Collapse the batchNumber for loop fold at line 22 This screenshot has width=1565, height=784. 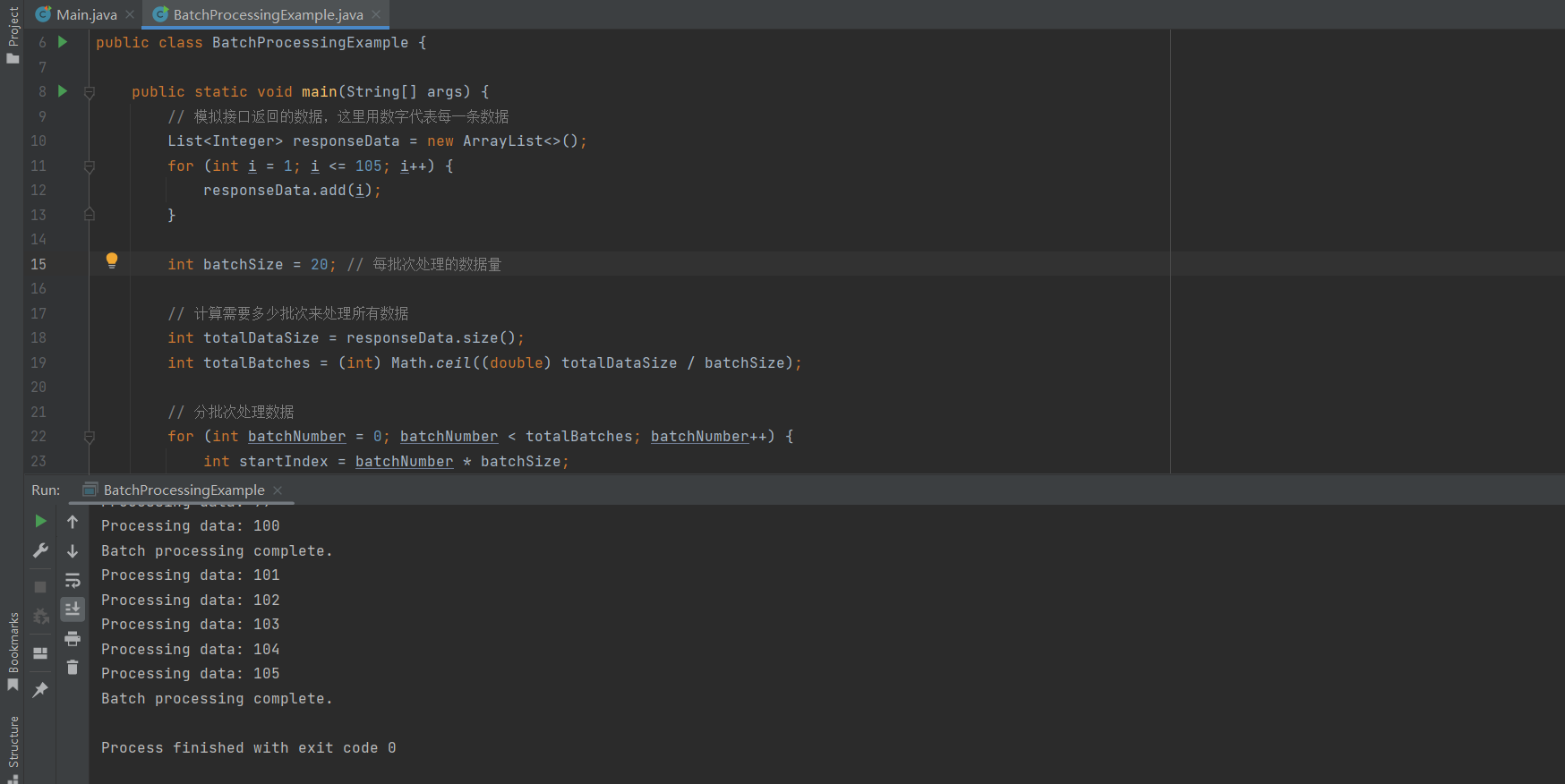pos(90,437)
